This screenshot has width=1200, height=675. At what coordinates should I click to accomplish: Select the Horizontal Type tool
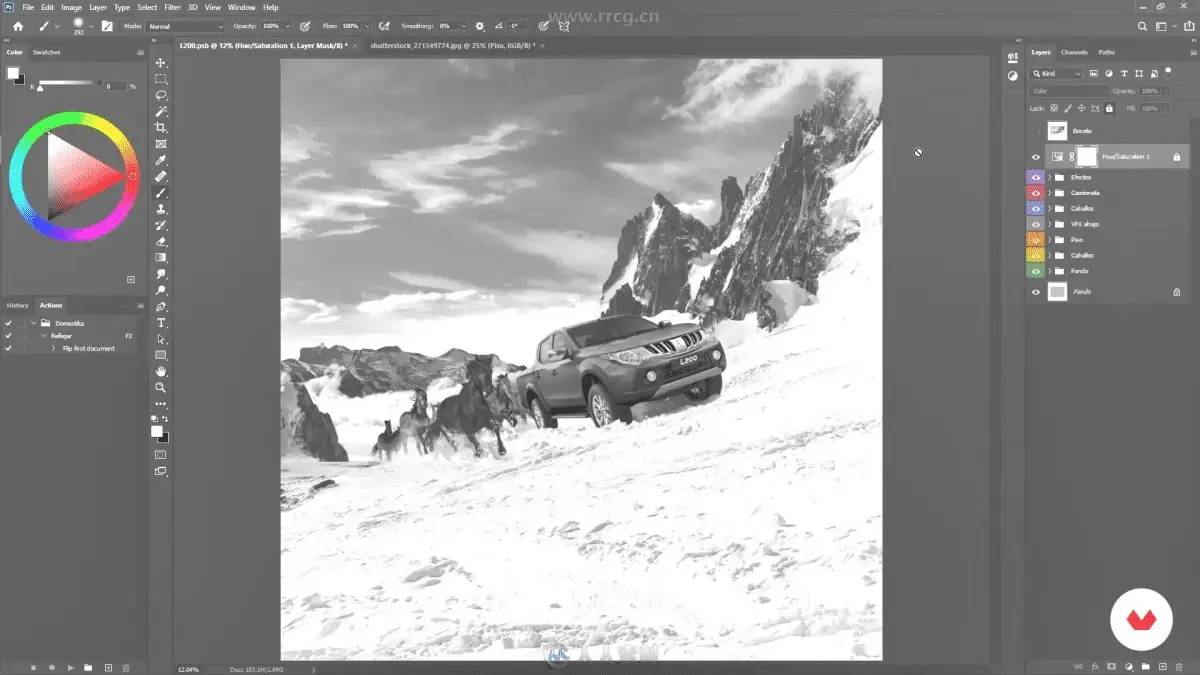coord(161,323)
